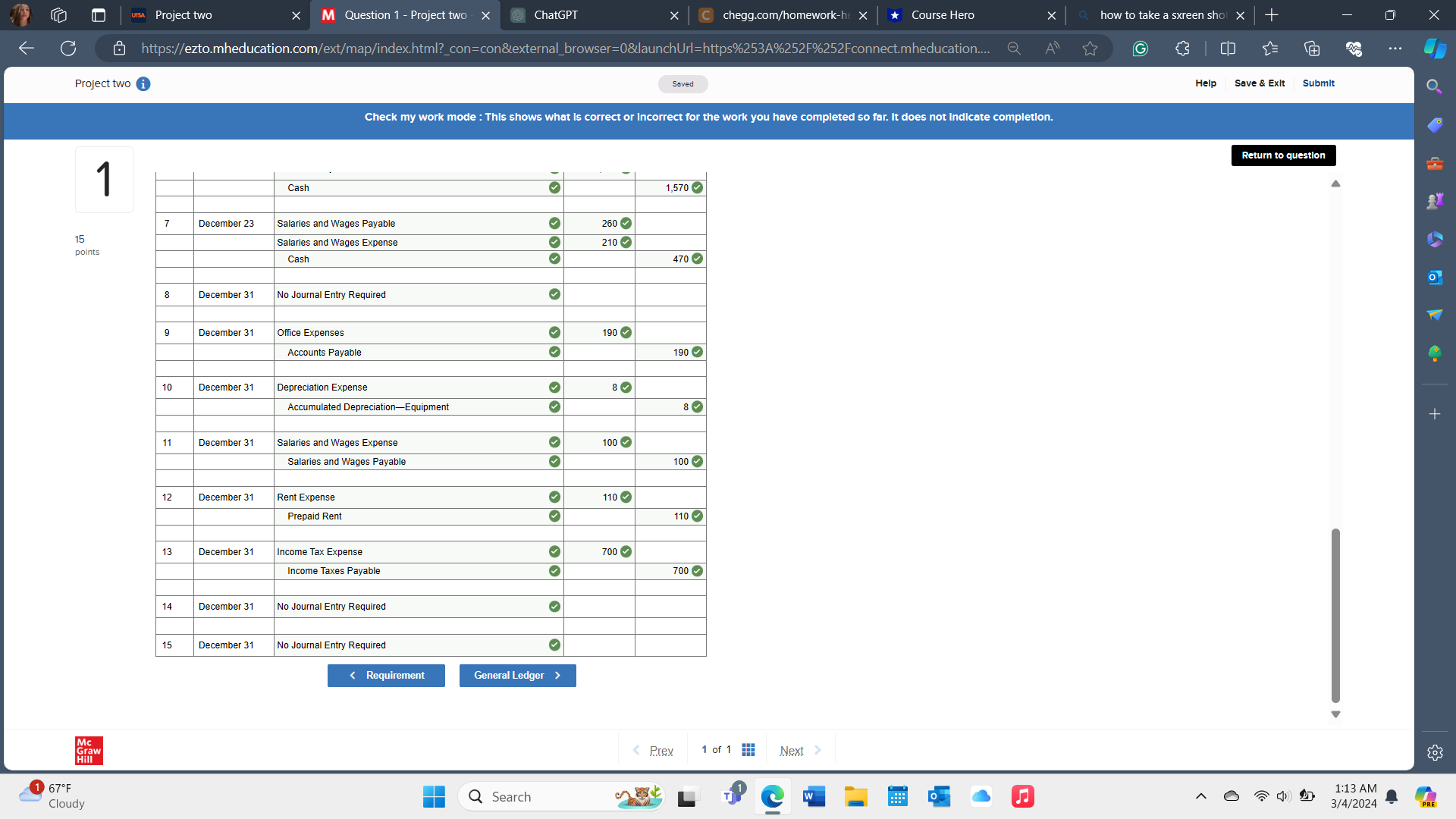This screenshot has width=1456, height=819.
Task: Toggle the site permissions lock icon
Action: point(119,48)
